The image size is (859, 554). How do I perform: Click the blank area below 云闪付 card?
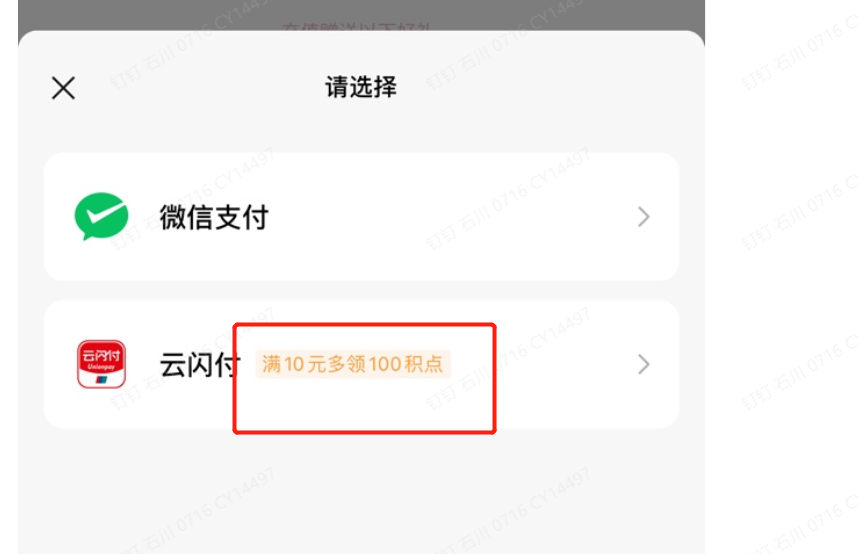[x=362, y=490]
